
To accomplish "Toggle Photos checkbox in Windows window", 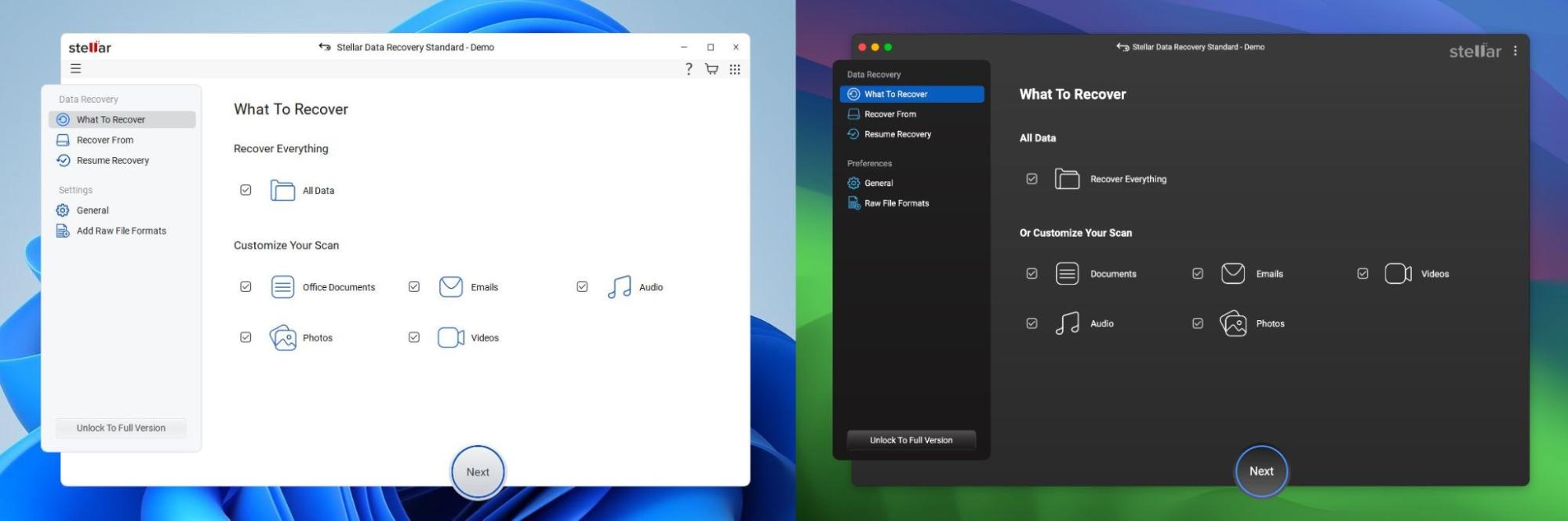I will tap(246, 337).
